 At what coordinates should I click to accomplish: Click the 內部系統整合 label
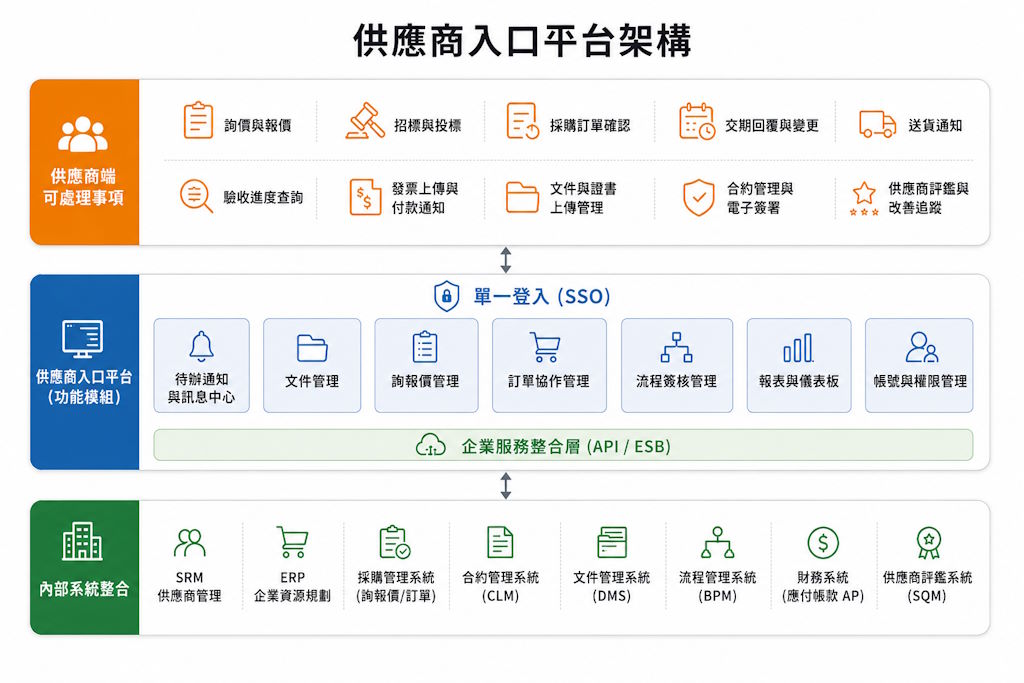pyautogui.click(x=84, y=589)
